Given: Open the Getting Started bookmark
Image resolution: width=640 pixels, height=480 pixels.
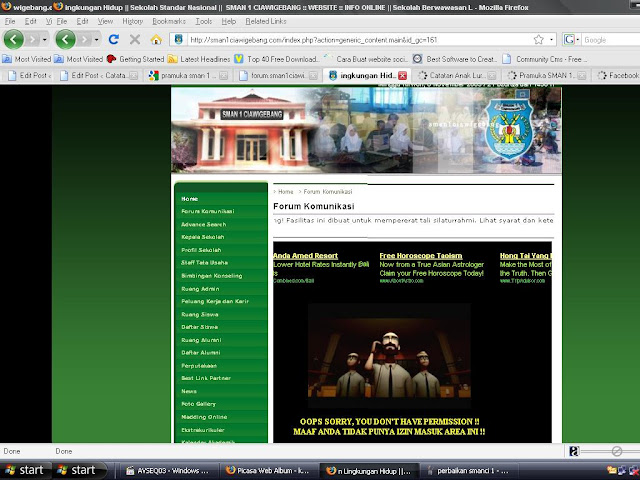Looking at the screenshot, I should coord(136,59).
